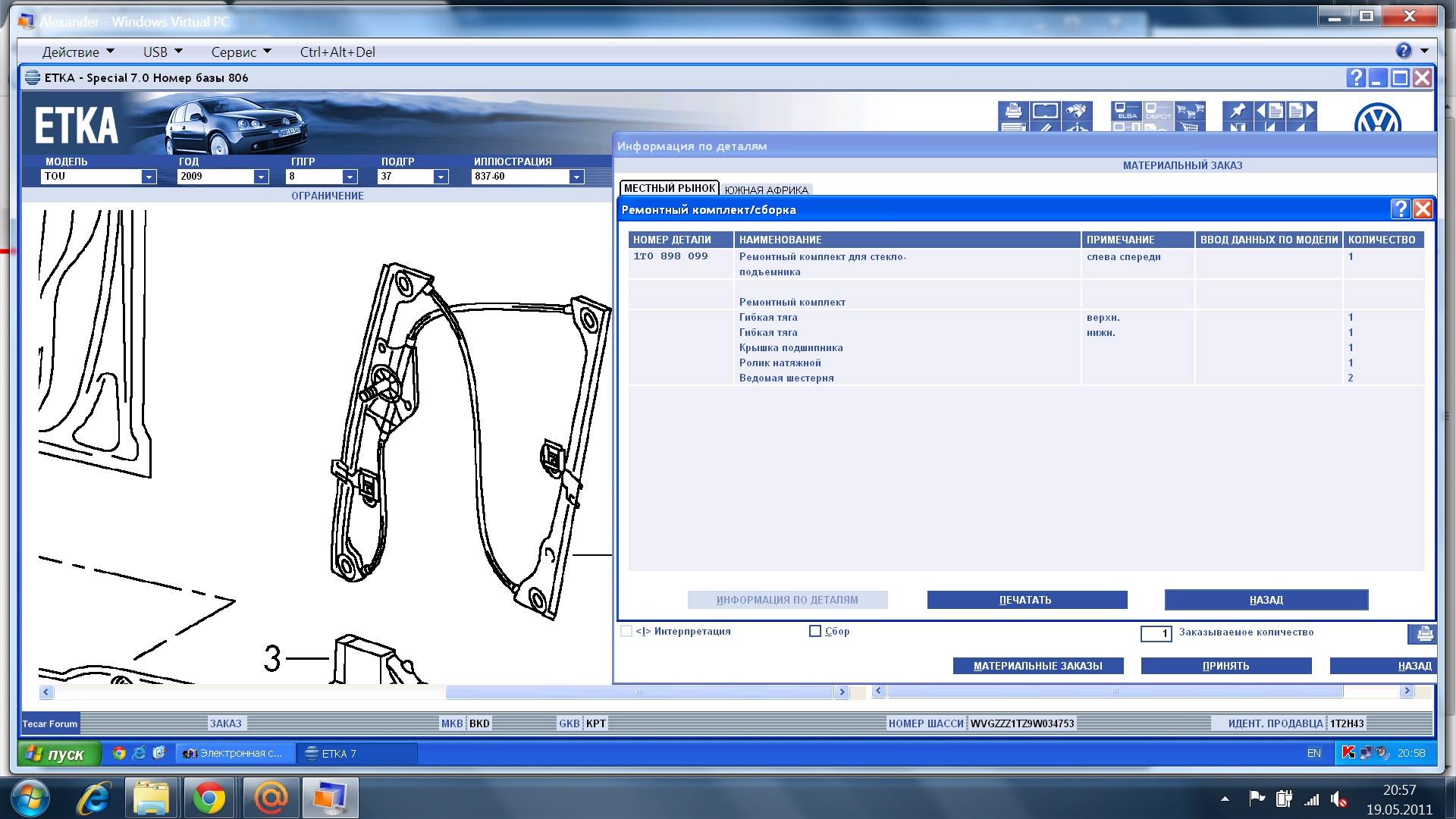This screenshot has width=1456, height=819.
Task: Click the пуск start button
Action: point(59,754)
